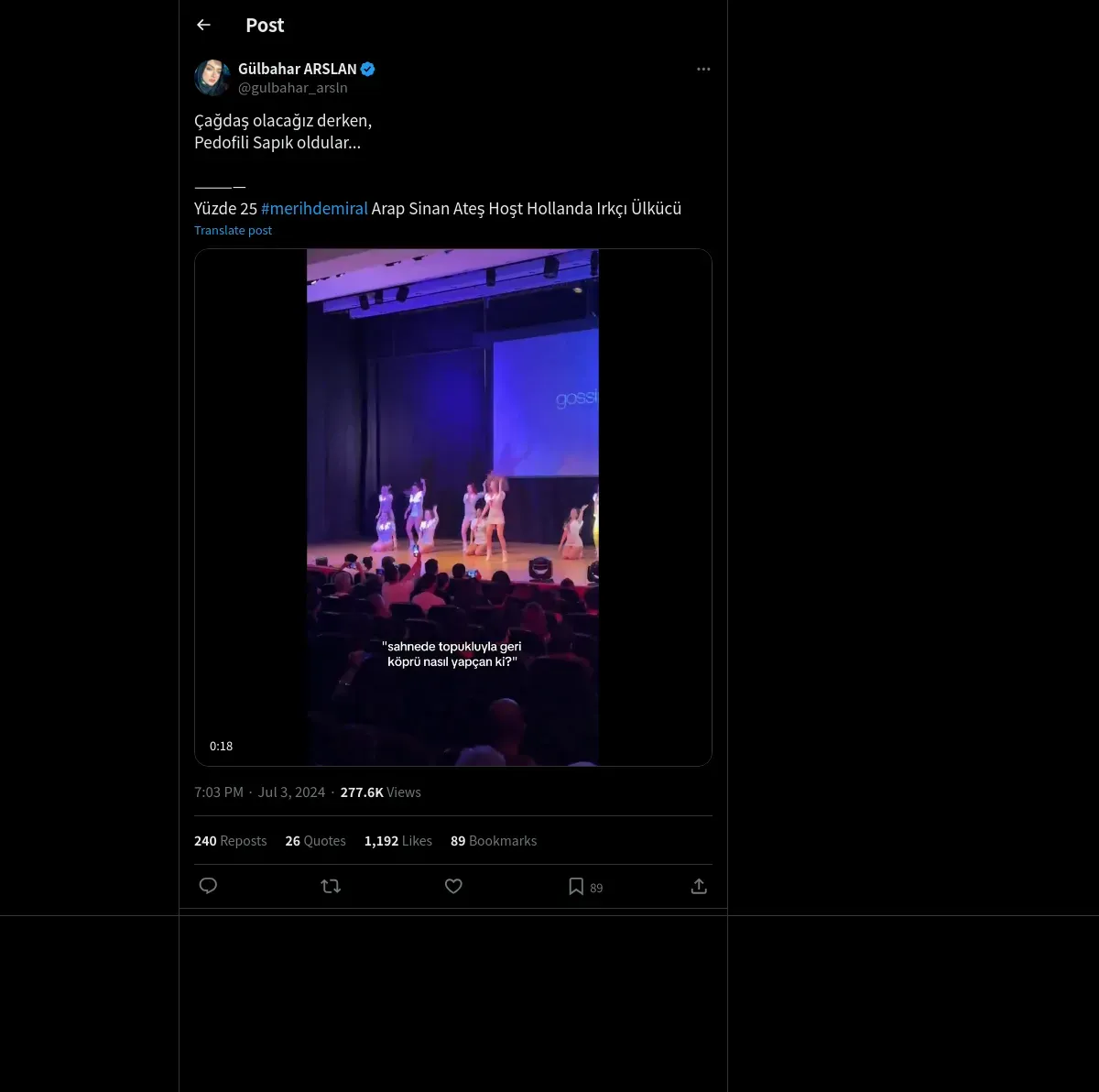Click the reply speech bubble icon

pos(208,886)
